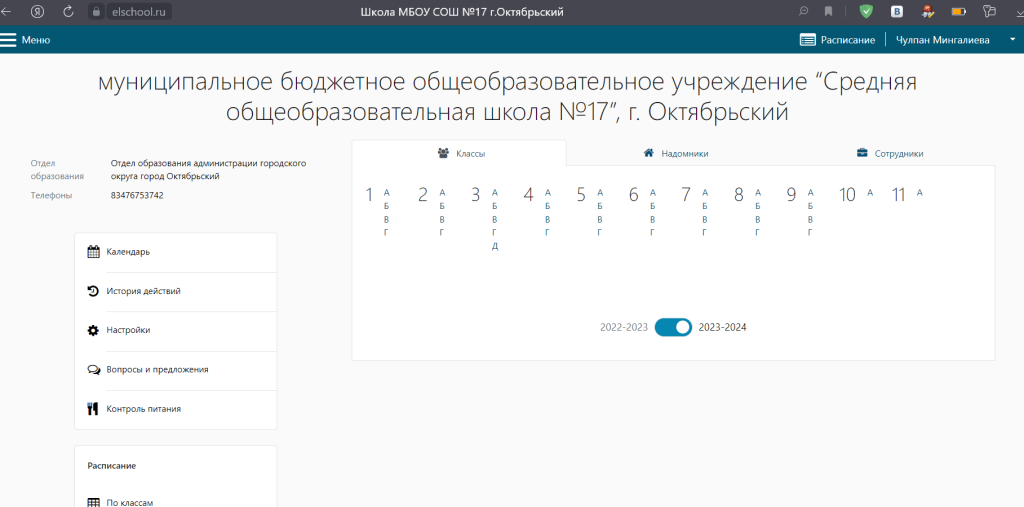Open class 11А
Viewport: 1024px width, 507px height.
(920, 193)
